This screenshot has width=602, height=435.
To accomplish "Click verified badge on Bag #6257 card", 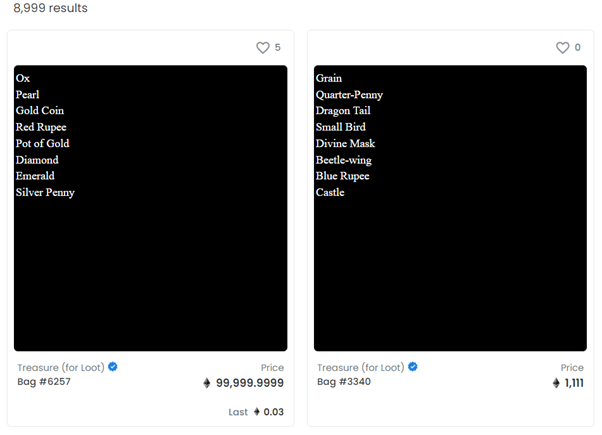I will (113, 367).
